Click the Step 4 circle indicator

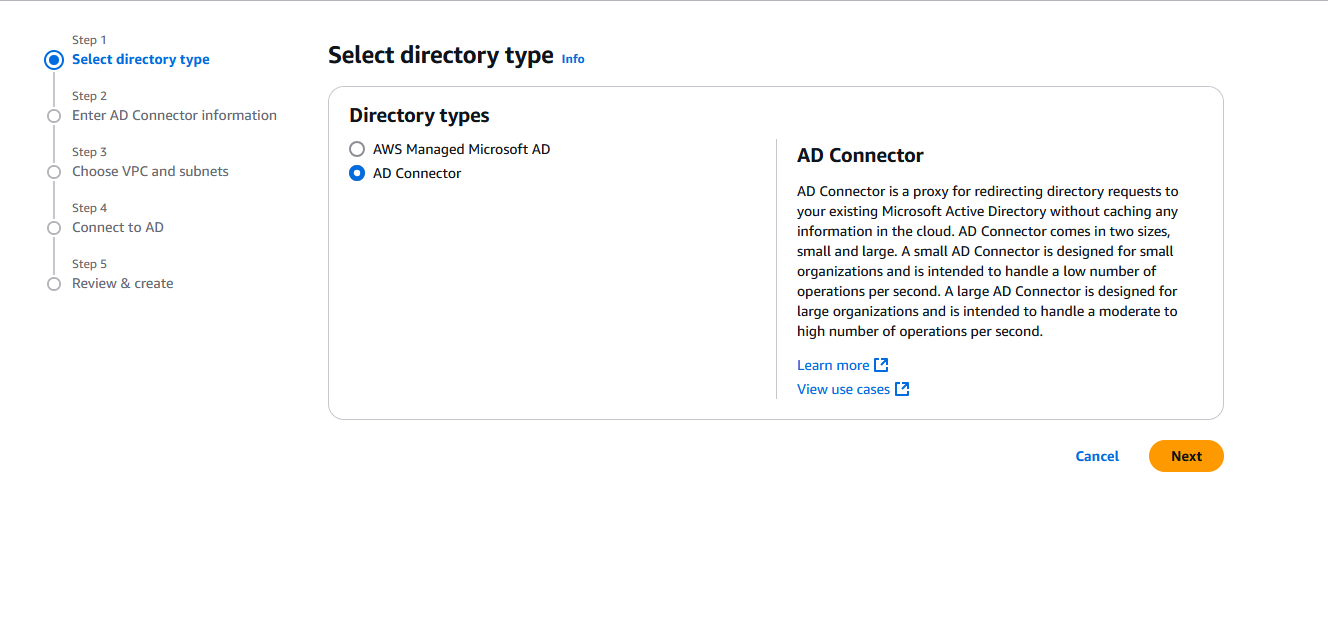click(x=54, y=228)
